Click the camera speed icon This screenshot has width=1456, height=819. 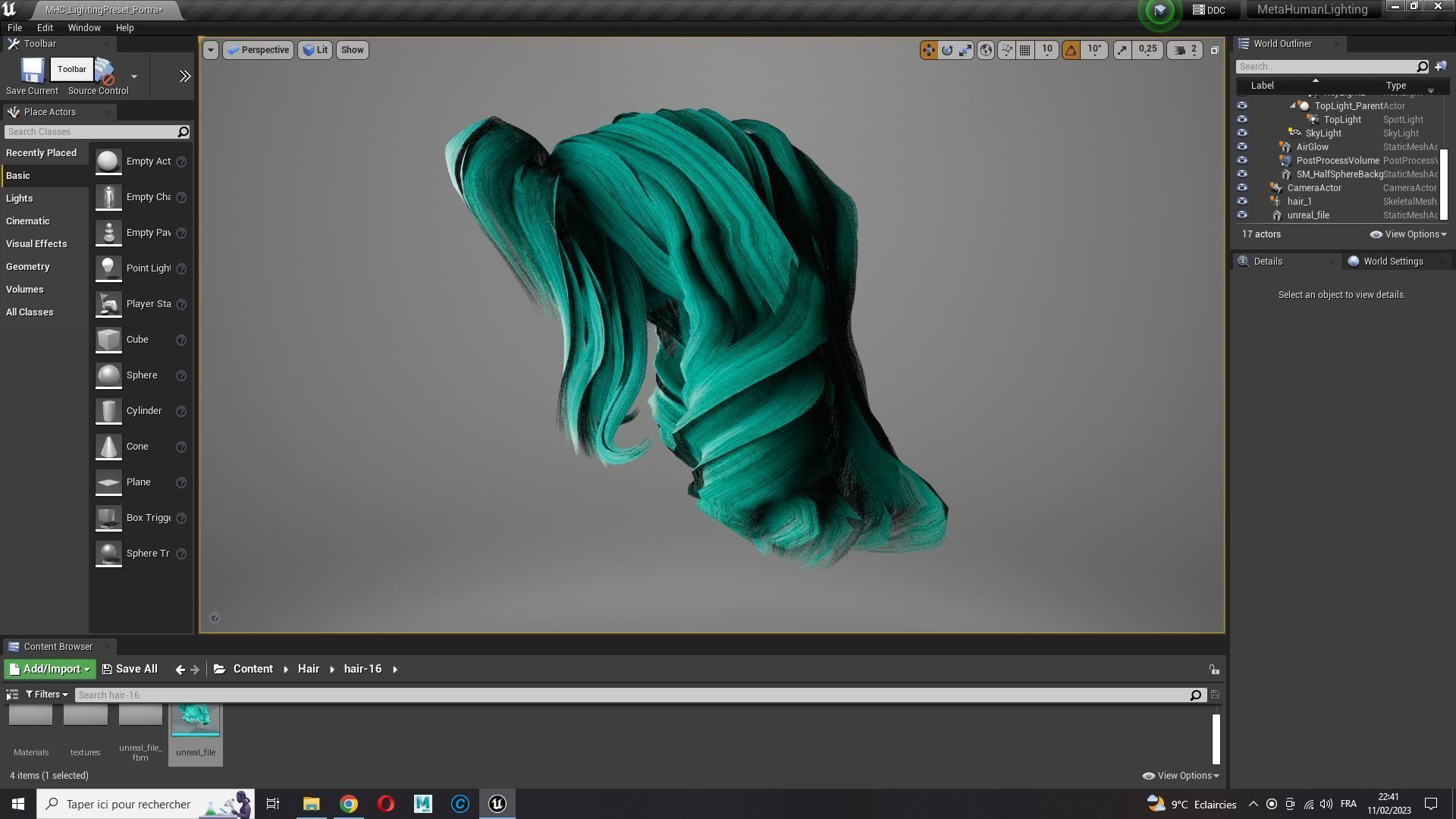pyautogui.click(x=1180, y=50)
